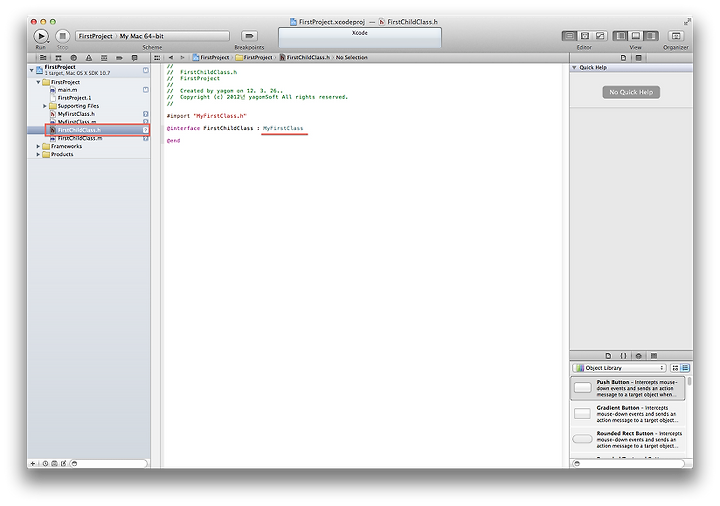The width and height of the screenshot is (720, 506).
Task: Open the scheme selector showing FirstProject
Action: tap(96, 36)
